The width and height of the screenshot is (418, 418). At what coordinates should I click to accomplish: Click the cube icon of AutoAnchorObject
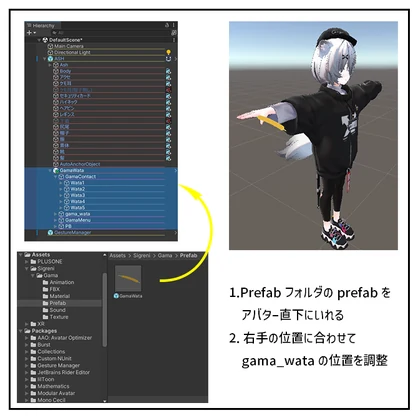coord(56,164)
